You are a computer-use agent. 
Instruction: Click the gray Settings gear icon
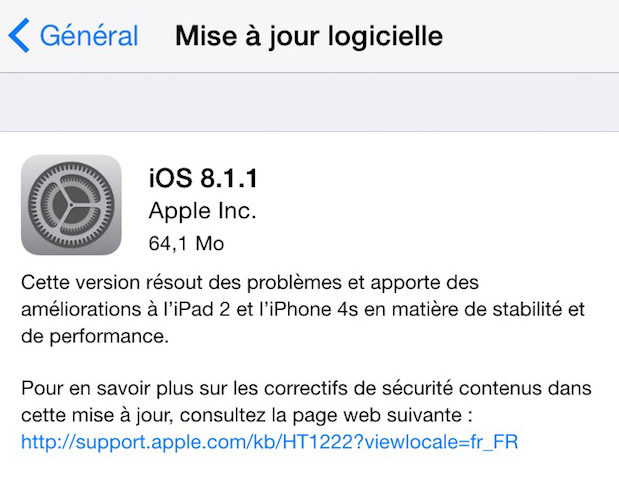coord(71,205)
